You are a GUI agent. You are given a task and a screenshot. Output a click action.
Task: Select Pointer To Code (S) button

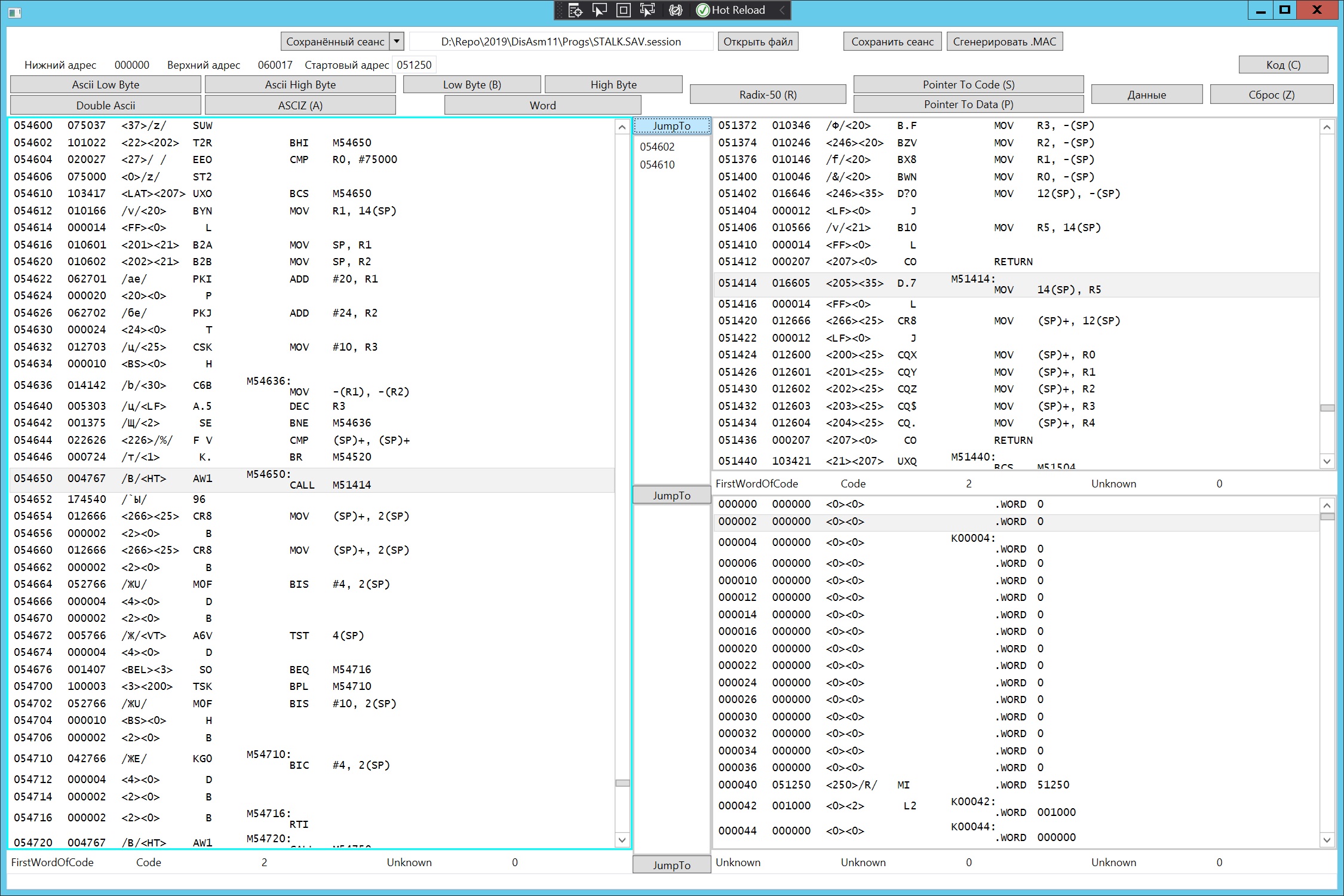click(x=968, y=84)
